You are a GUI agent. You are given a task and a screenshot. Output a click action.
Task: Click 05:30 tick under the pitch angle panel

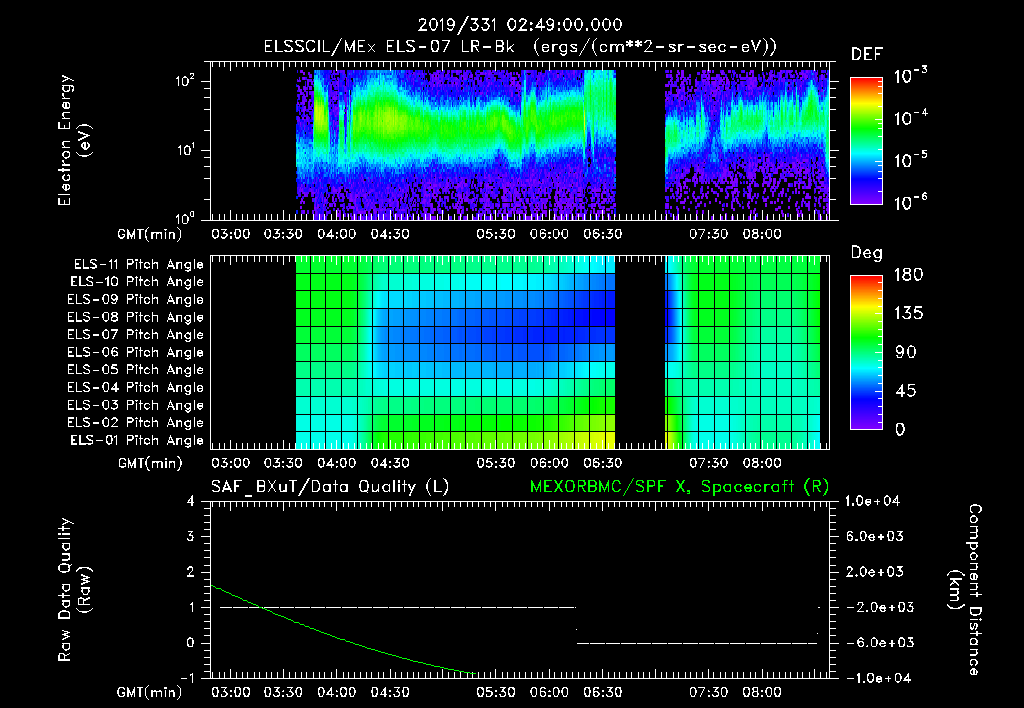pyautogui.click(x=496, y=463)
